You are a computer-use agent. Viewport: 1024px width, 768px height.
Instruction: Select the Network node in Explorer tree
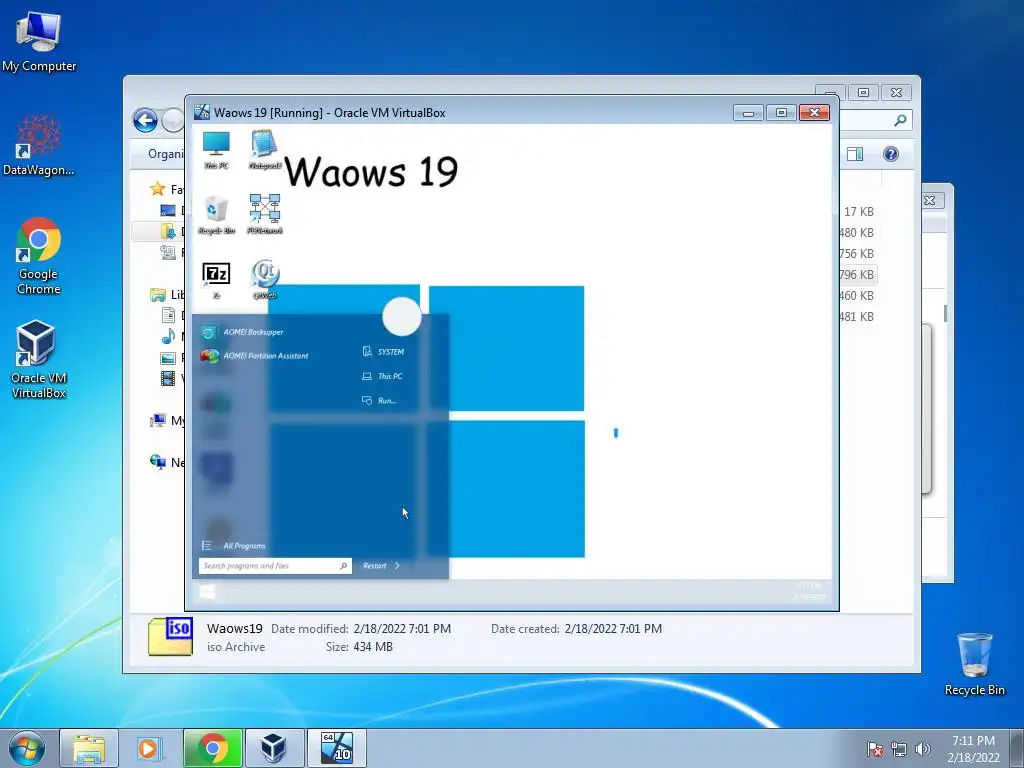167,462
